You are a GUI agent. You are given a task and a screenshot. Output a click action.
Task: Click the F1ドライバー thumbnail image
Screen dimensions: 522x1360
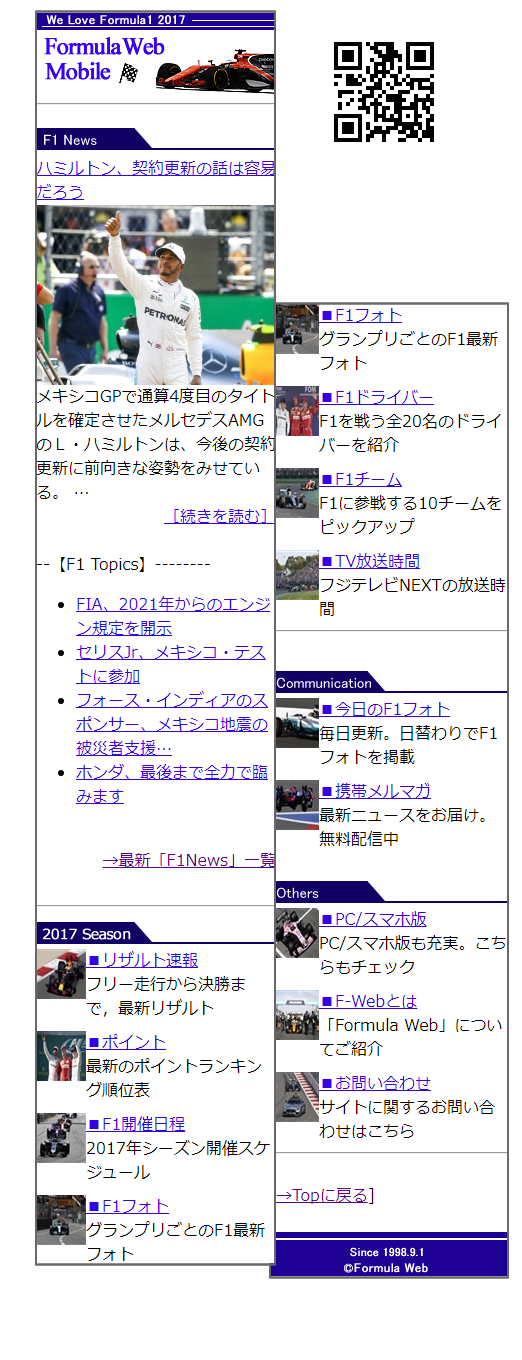tap(297, 411)
